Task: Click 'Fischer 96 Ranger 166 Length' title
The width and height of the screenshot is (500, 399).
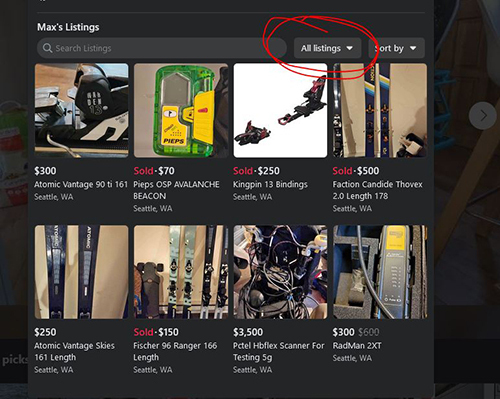Action: coord(175,351)
